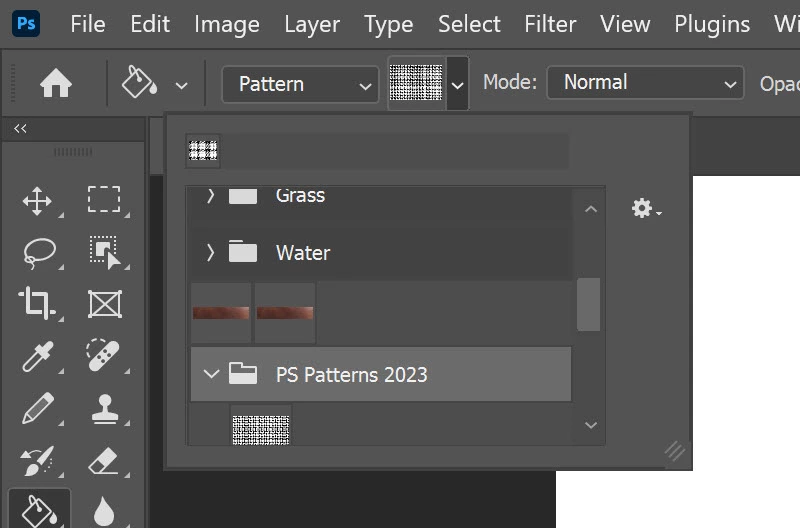Open the Filter menu

tap(550, 24)
